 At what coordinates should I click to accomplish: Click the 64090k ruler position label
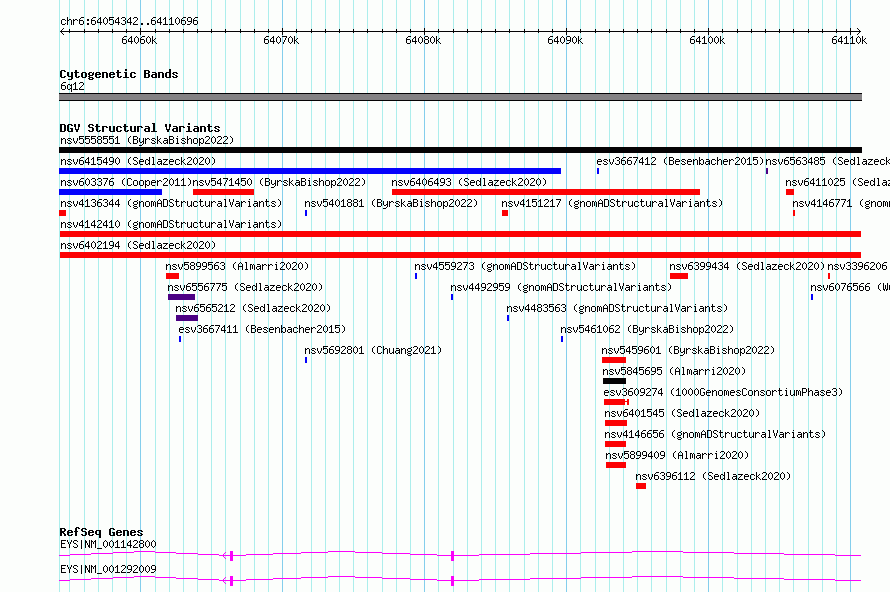click(565, 40)
